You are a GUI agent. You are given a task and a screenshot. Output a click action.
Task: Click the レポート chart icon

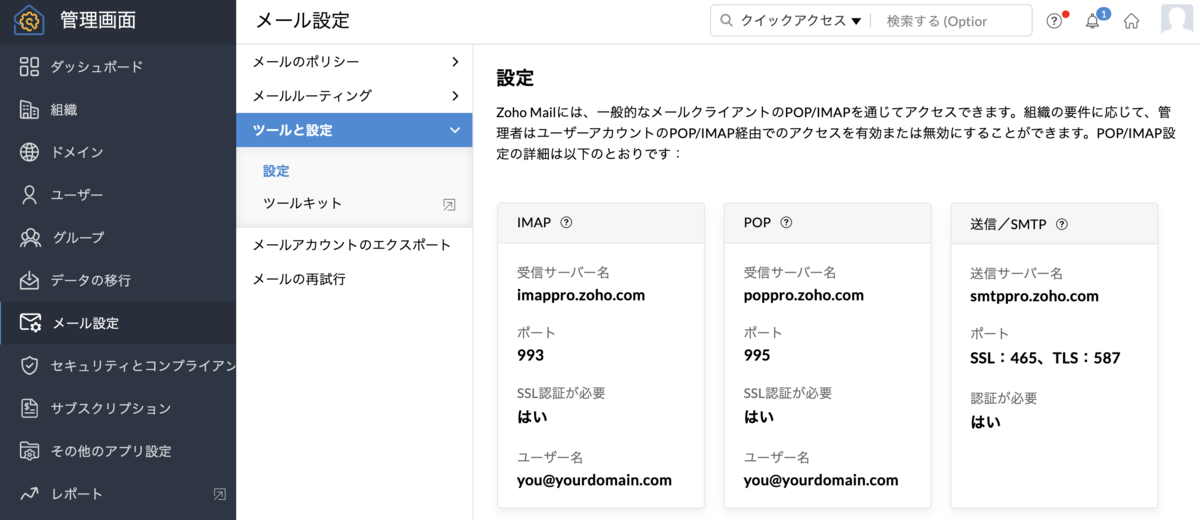pos(29,494)
